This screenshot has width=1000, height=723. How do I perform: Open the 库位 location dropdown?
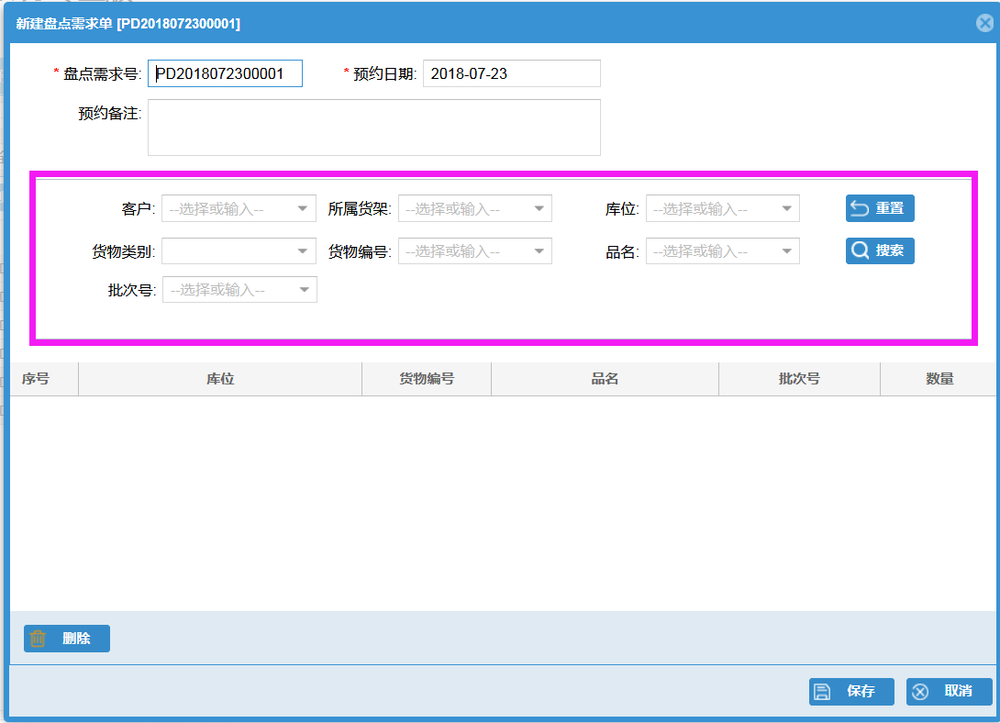[722, 209]
